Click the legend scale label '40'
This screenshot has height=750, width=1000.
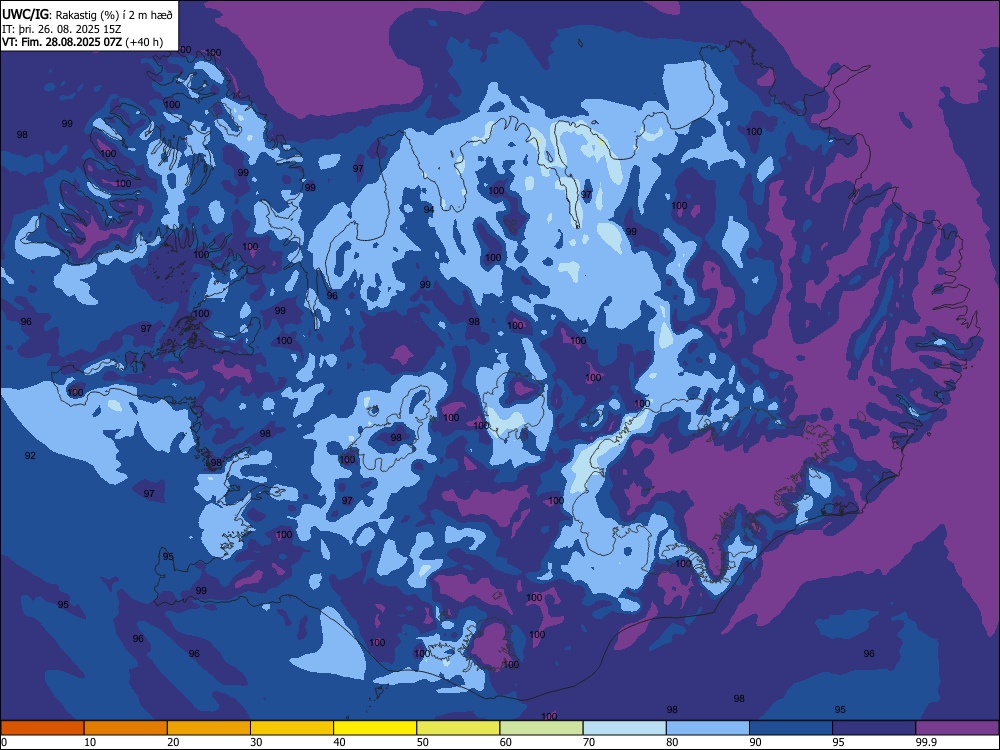[x=339, y=742]
